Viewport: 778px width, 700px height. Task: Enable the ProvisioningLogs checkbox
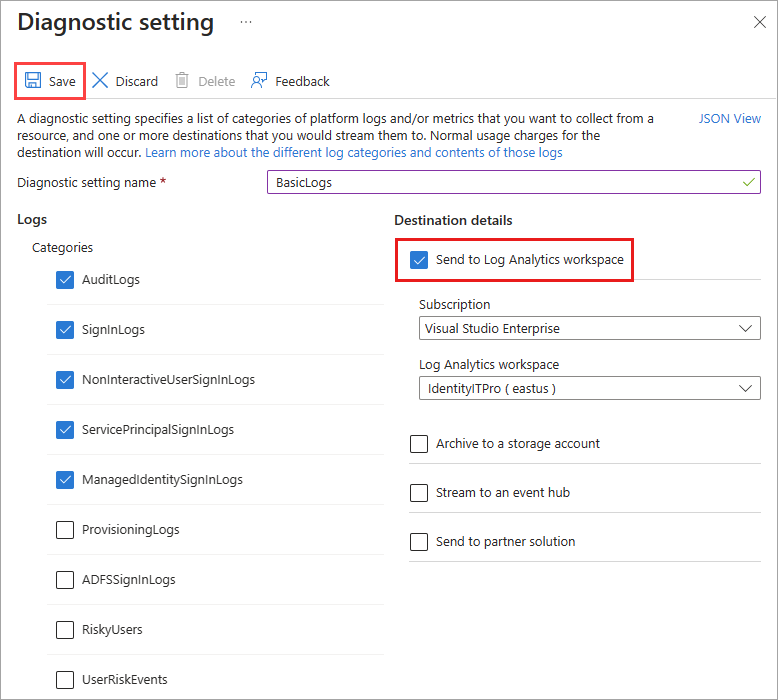pos(66,530)
